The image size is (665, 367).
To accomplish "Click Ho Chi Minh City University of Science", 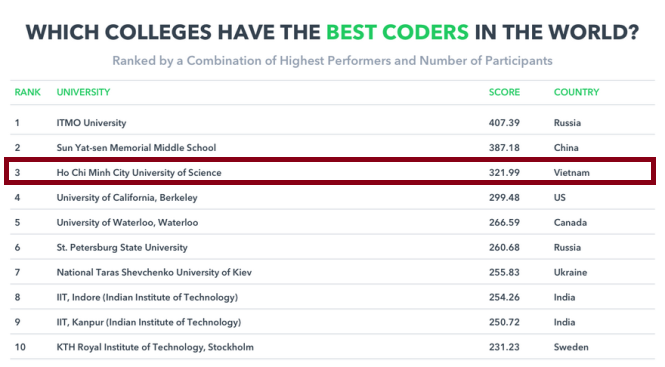I will click(x=139, y=173).
